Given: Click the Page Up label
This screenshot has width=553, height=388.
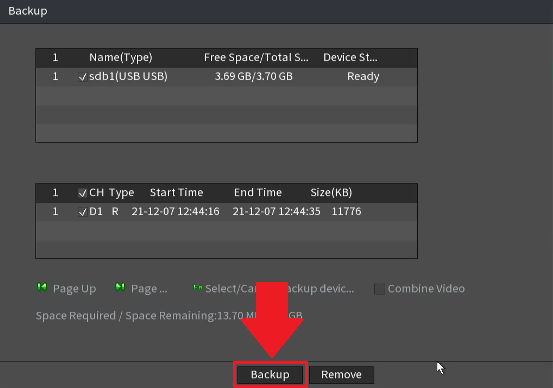Looking at the screenshot, I should pos(74,289).
